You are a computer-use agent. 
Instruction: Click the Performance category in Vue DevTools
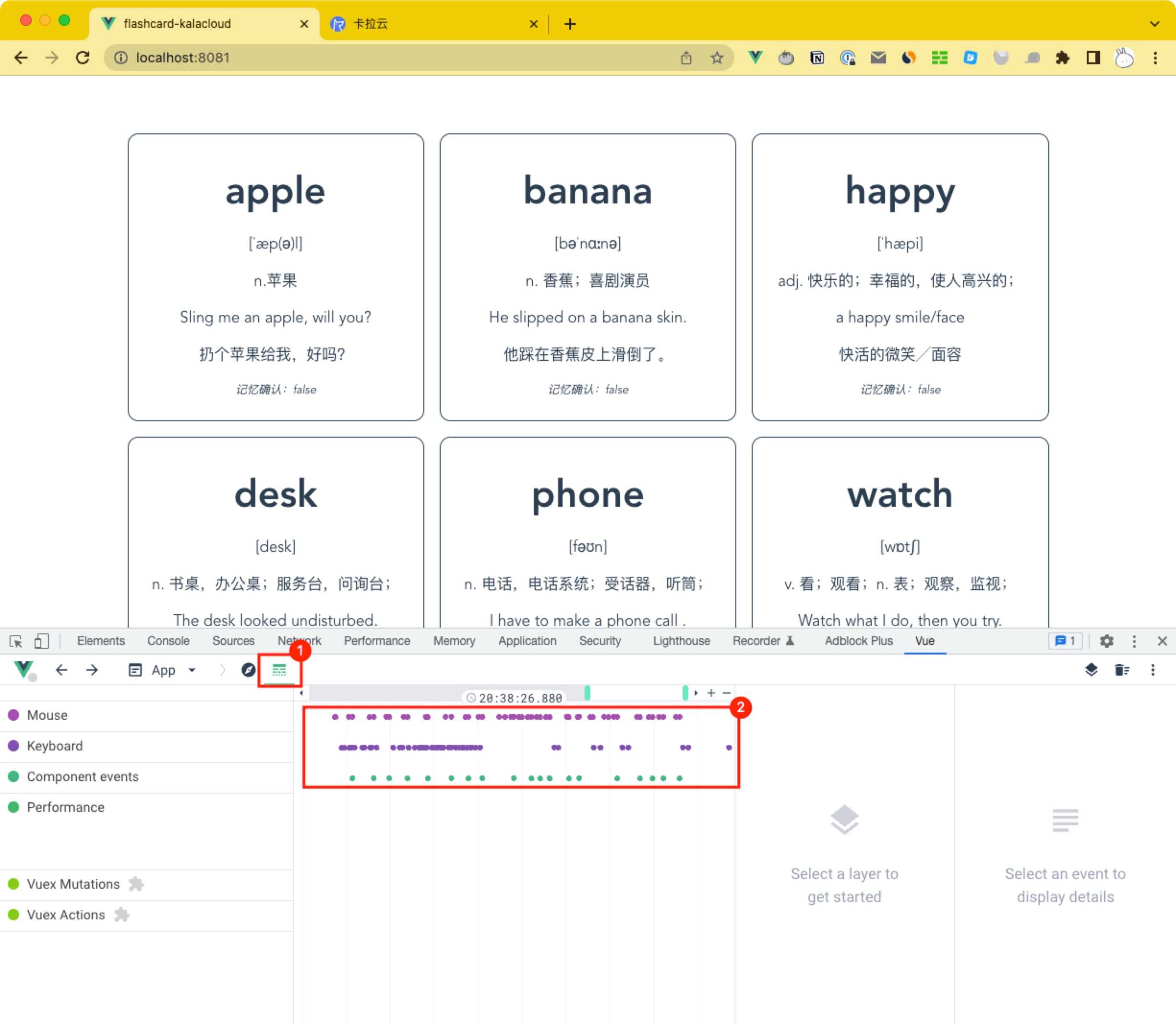(65, 806)
